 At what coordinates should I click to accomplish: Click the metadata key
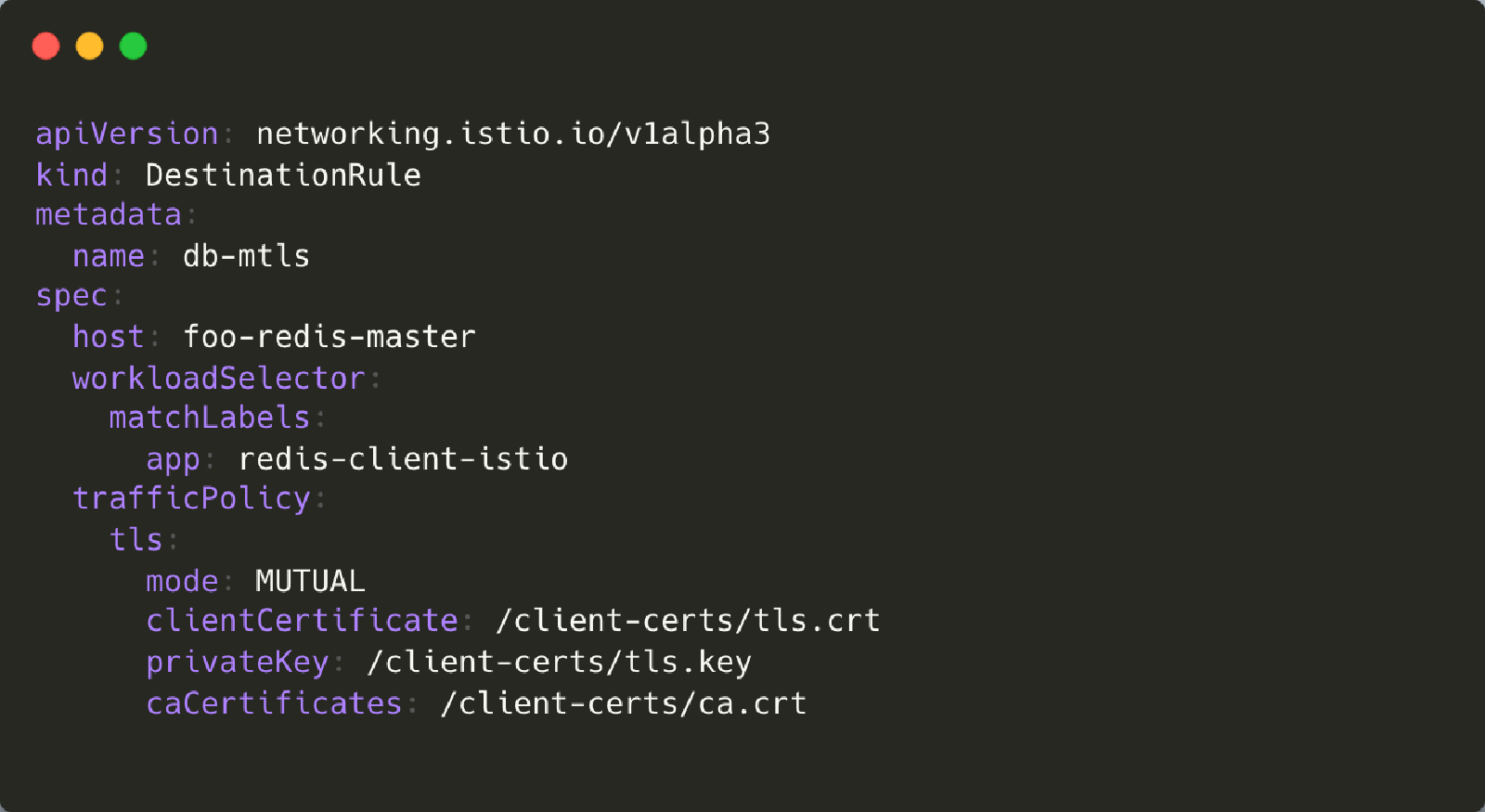[108, 214]
